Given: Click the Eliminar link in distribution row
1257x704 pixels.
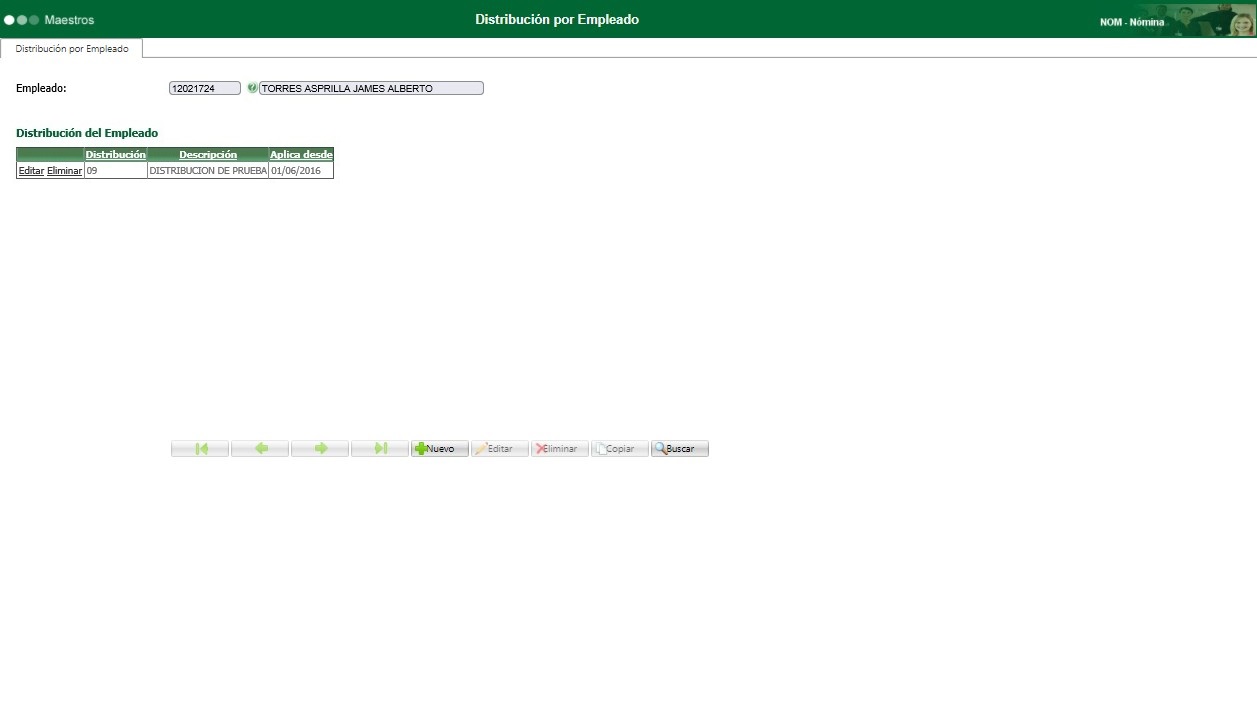Looking at the screenshot, I should [x=64, y=171].
